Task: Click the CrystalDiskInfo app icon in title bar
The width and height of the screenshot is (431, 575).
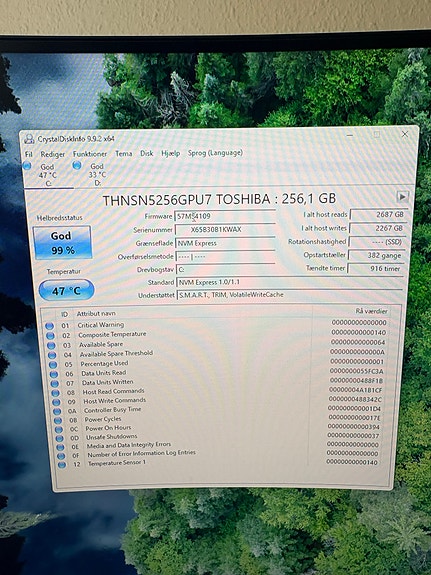Action: click(29, 139)
